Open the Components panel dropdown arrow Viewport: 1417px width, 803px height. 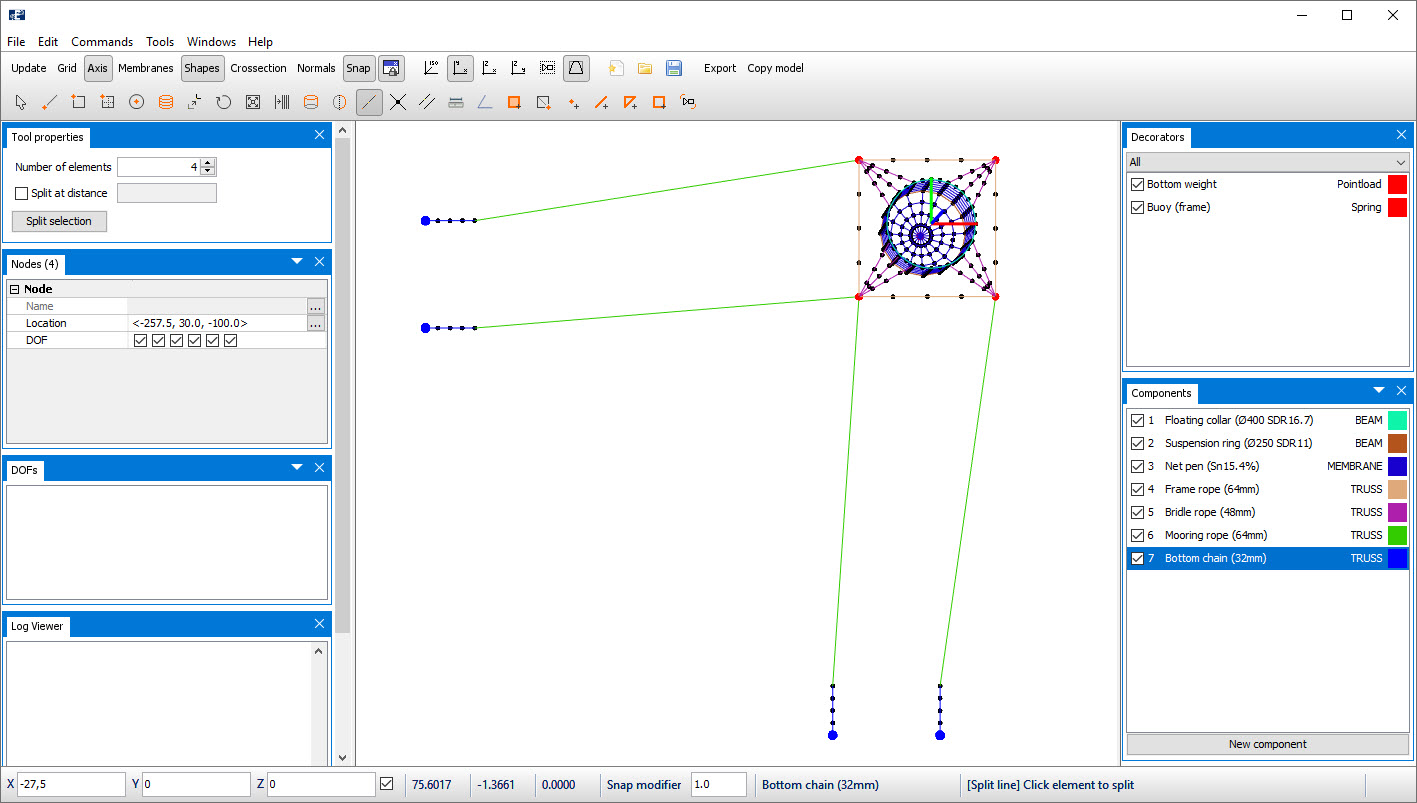[1379, 390]
